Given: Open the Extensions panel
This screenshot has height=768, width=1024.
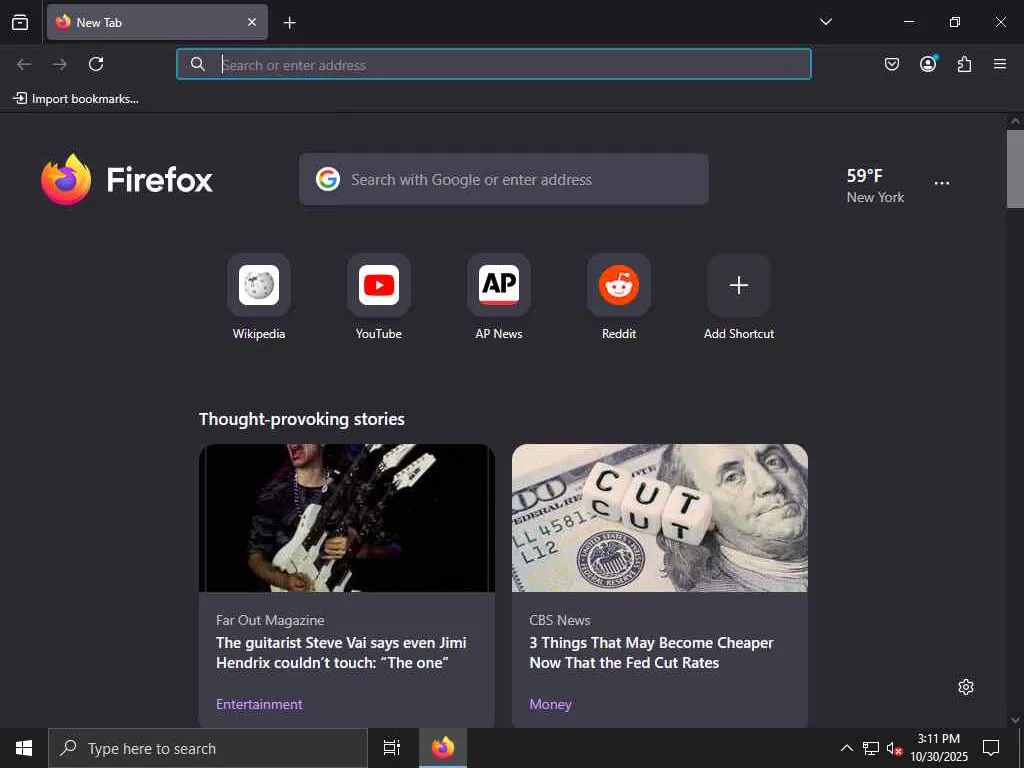Looking at the screenshot, I should (x=964, y=64).
